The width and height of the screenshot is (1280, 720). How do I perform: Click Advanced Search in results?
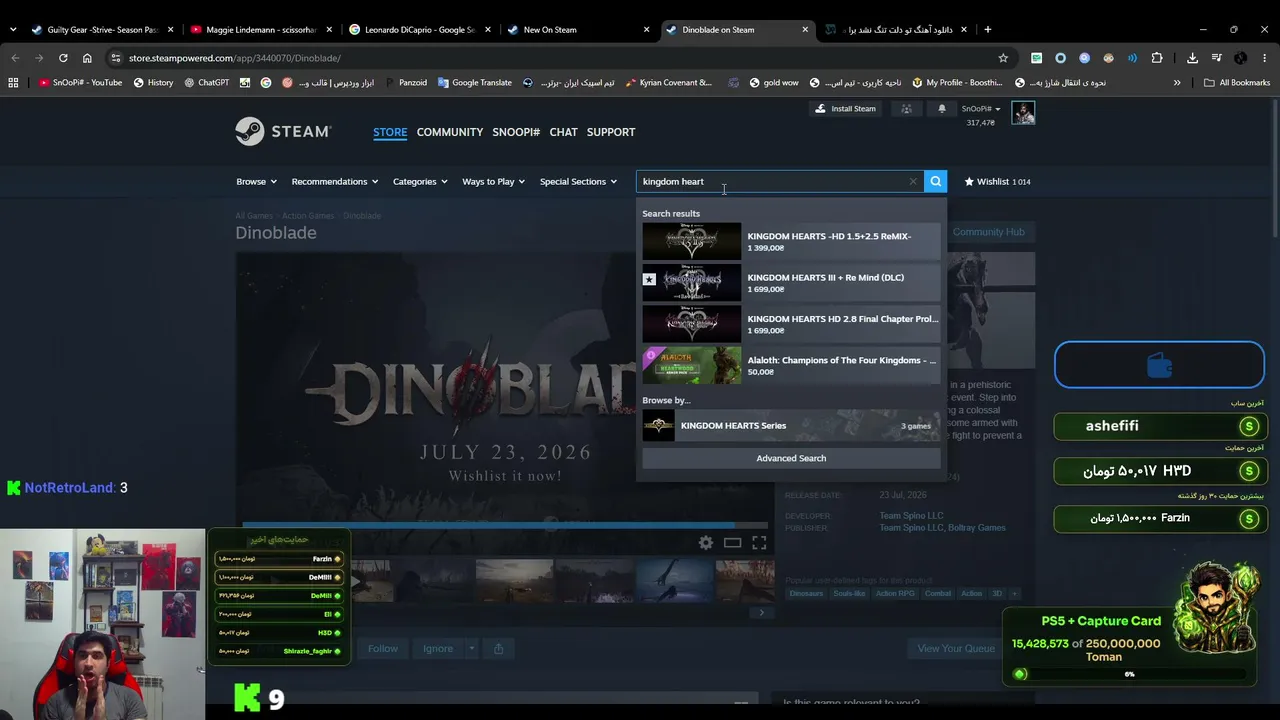click(x=791, y=458)
